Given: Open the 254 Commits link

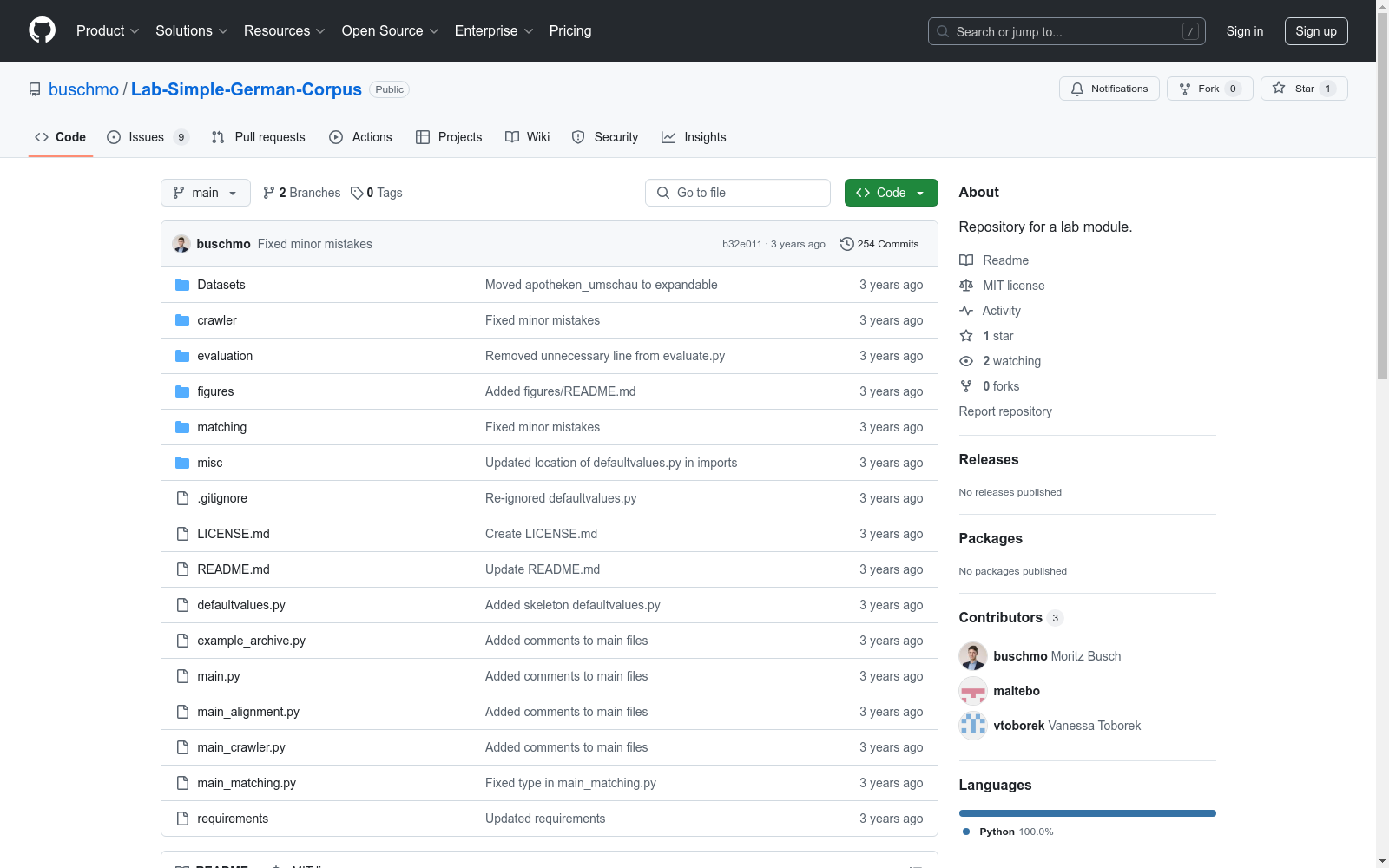Looking at the screenshot, I should coord(879,244).
